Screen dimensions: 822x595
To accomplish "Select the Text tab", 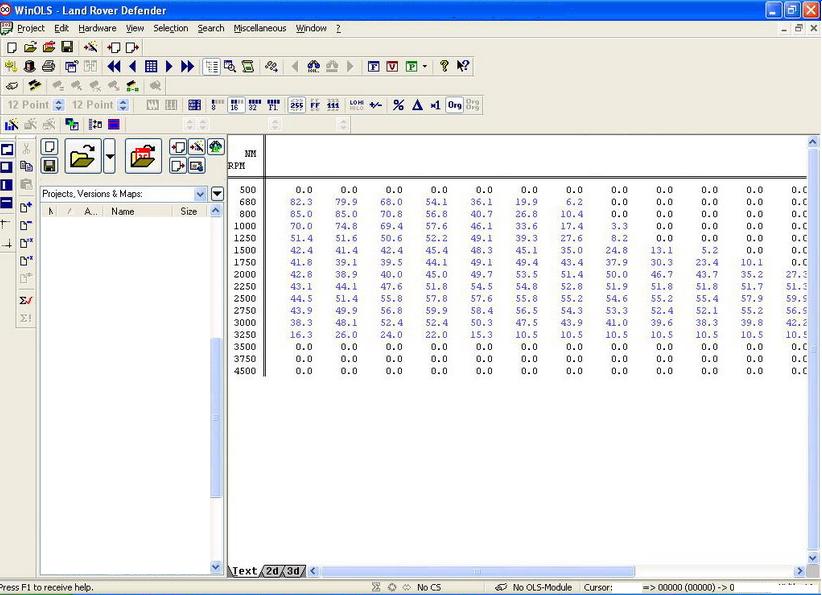I will coord(245,571).
